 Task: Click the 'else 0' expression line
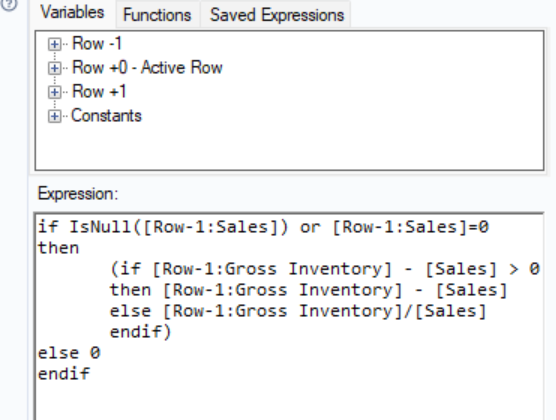click(69, 353)
